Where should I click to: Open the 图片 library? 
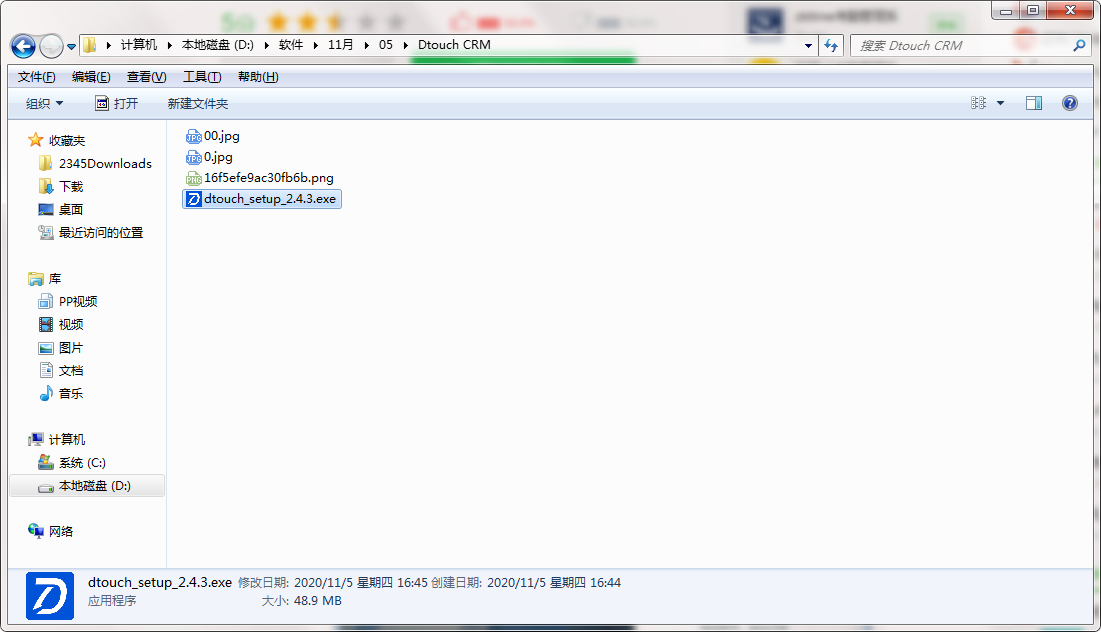tap(71, 348)
